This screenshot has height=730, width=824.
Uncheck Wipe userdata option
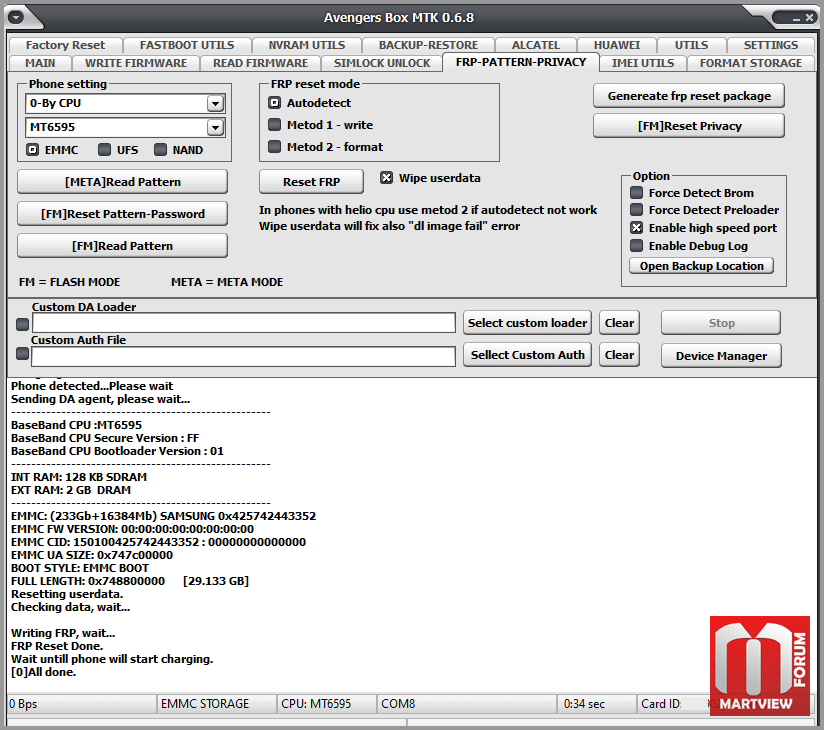(x=386, y=178)
